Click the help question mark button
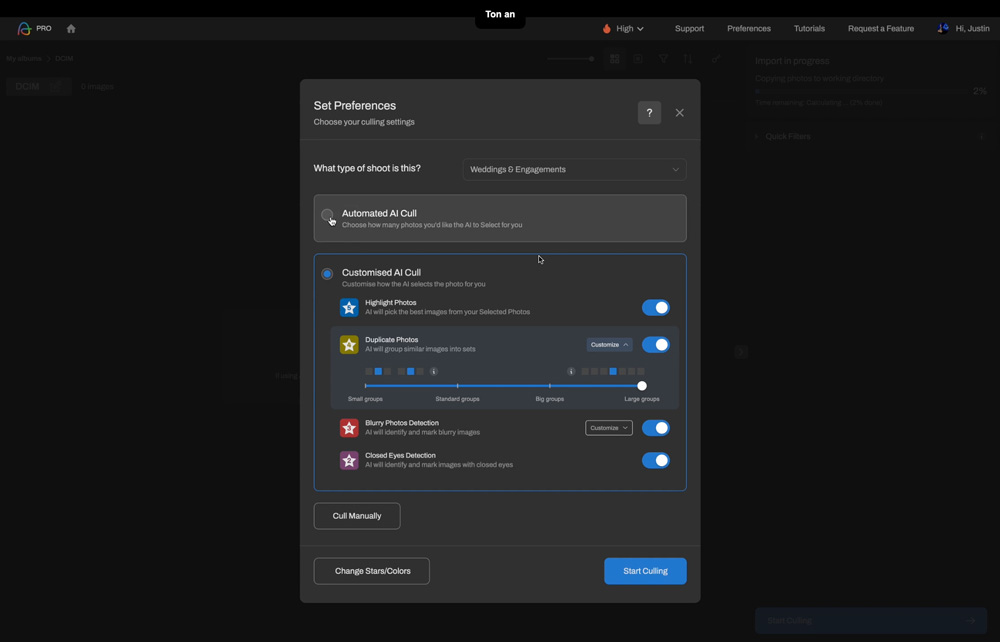The width and height of the screenshot is (1000, 642). point(649,113)
